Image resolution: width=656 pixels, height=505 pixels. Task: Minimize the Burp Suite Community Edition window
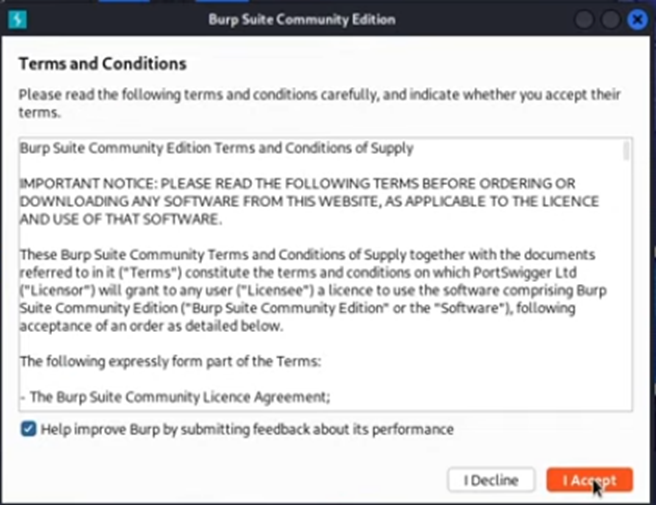tap(584, 19)
